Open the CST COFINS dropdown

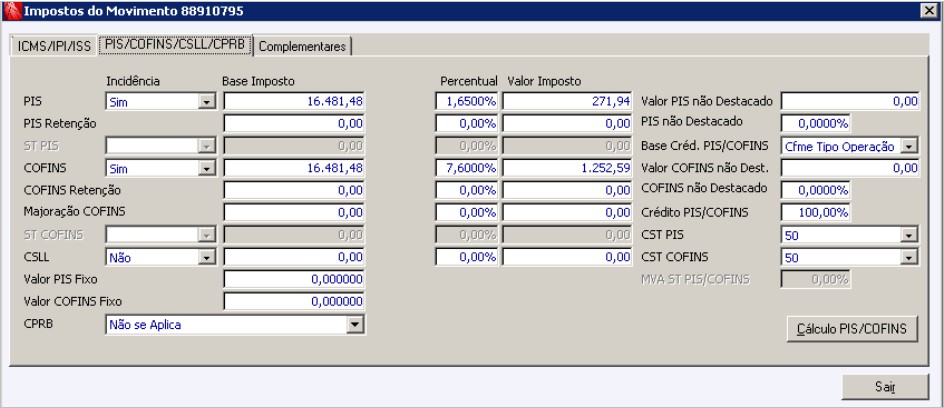[x=909, y=258]
